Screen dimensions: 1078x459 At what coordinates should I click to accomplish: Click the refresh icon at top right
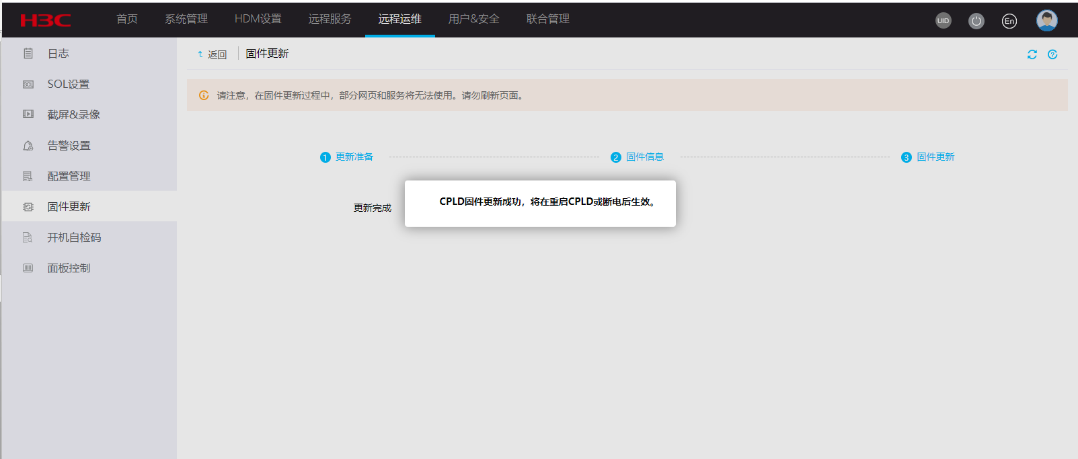tap(1032, 54)
